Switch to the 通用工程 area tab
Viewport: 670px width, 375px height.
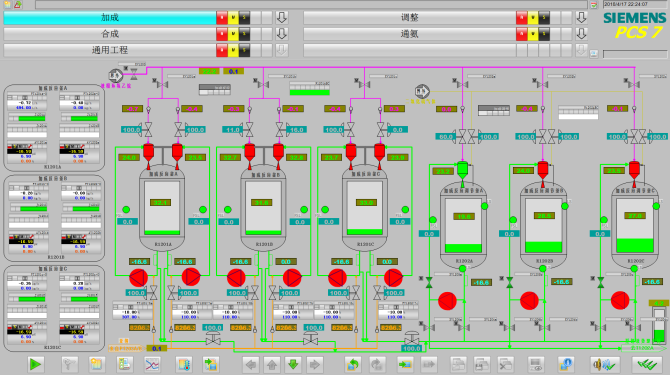tap(110, 50)
